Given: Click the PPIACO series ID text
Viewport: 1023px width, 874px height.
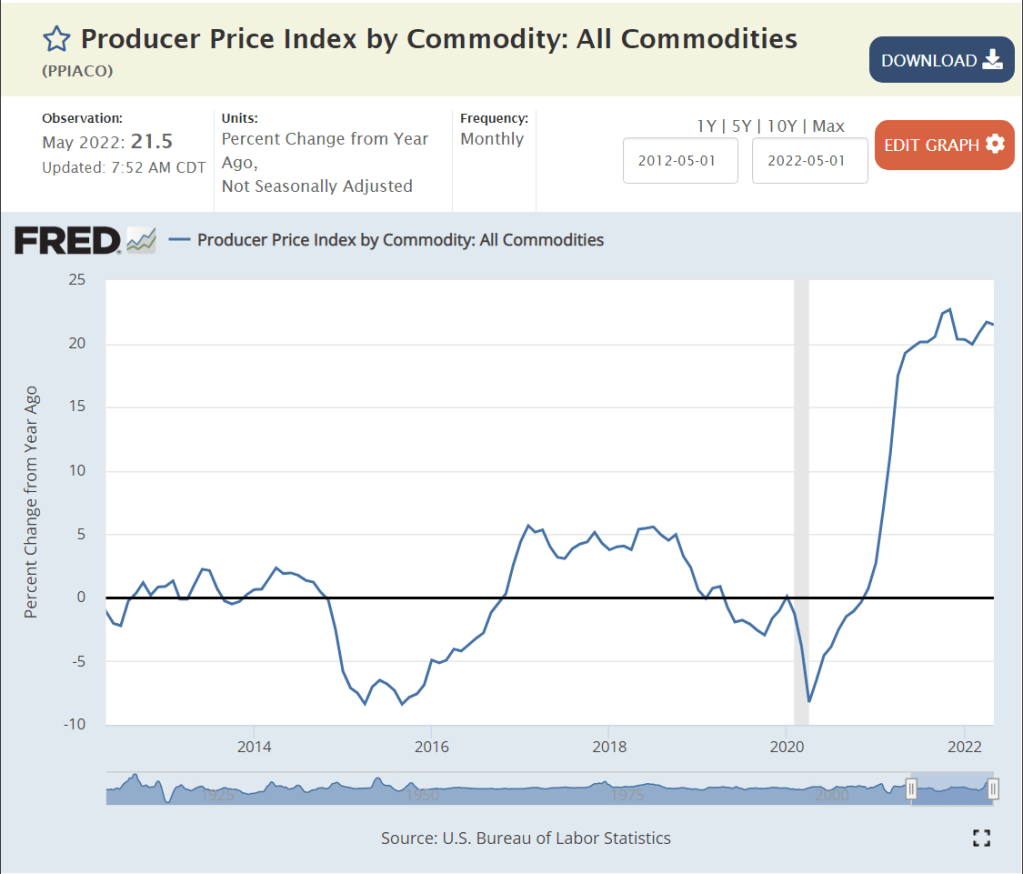Looking at the screenshot, I should [77, 72].
